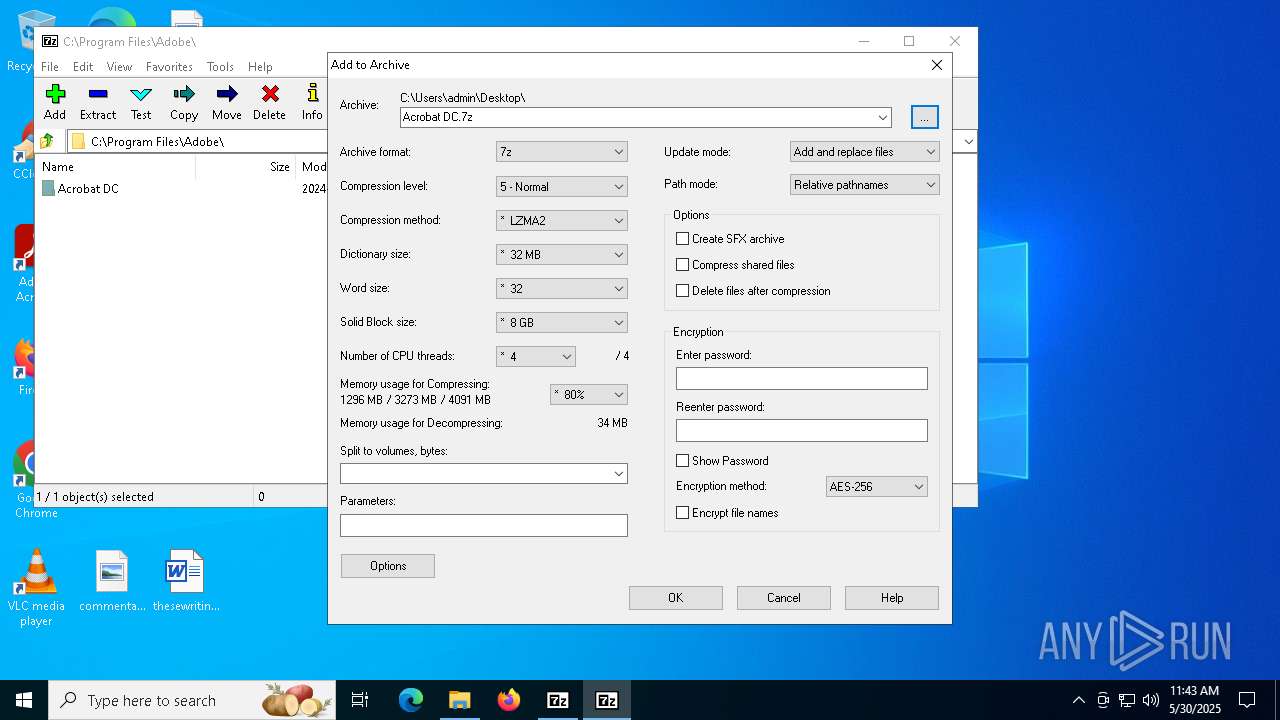Open the CPU threads dropdown
Viewport: 1280px width, 720px height.
(536, 356)
